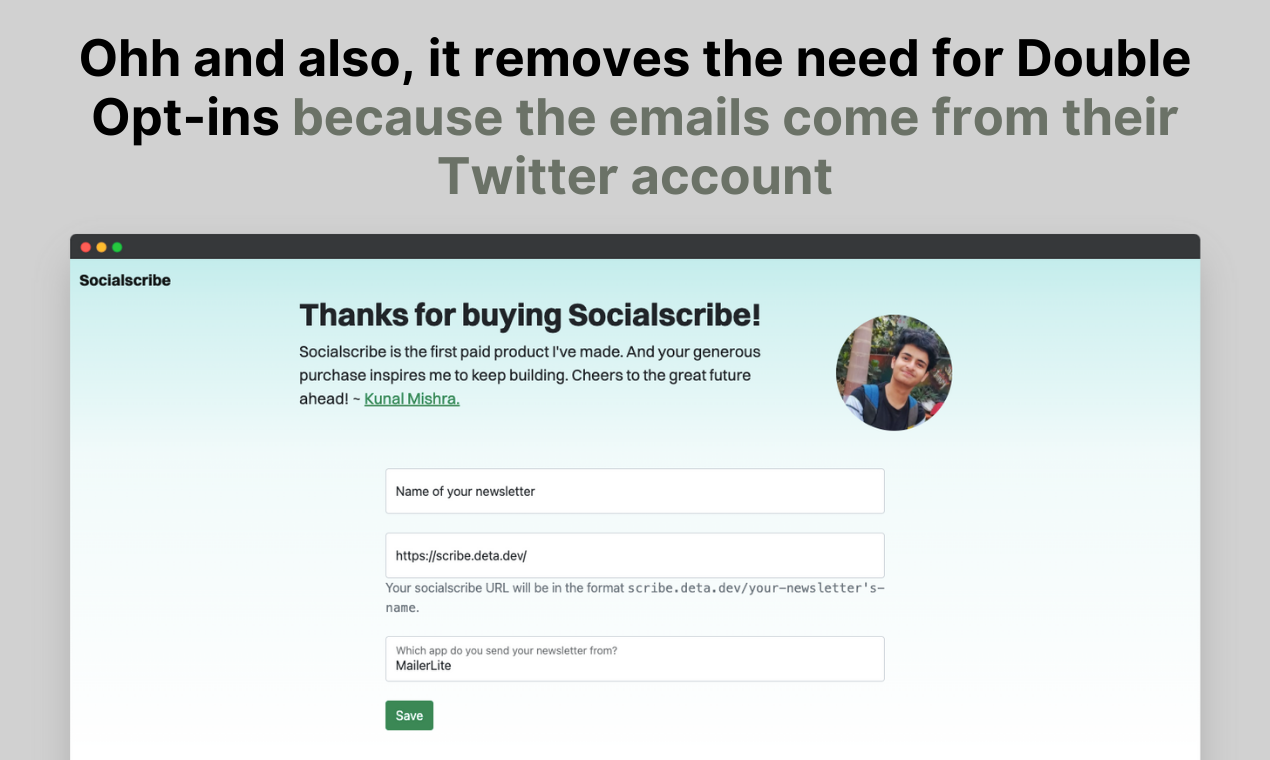The image size is (1270, 760).
Task: Click the yellow minimize button
Action: [x=100, y=246]
